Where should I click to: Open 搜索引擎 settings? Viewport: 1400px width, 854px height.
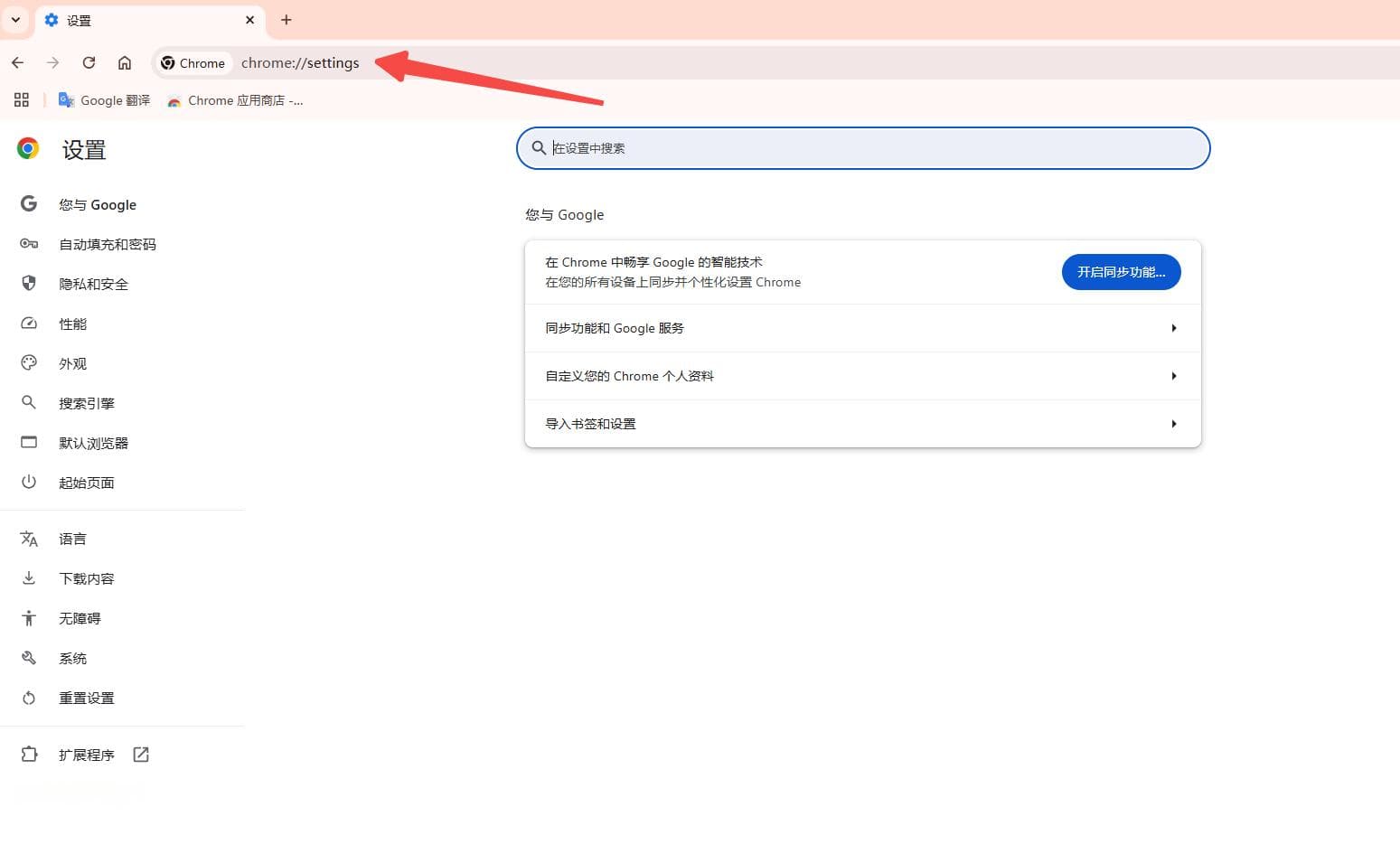(x=87, y=404)
